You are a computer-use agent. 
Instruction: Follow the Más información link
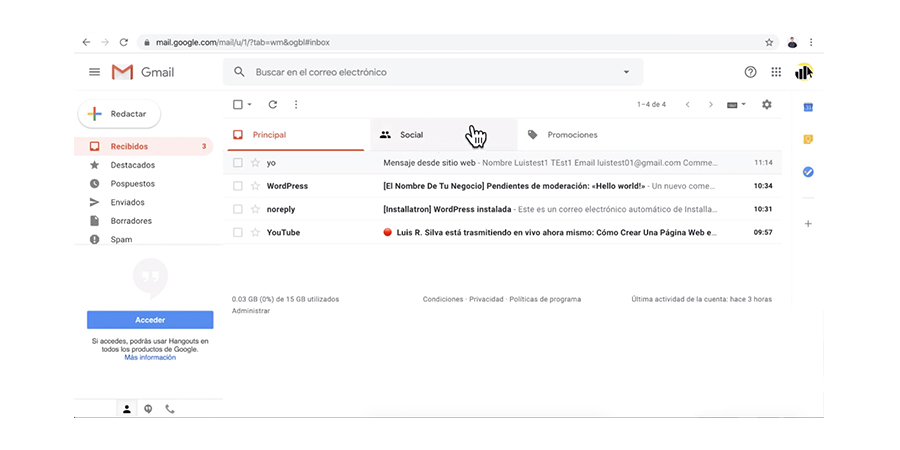tap(150, 358)
